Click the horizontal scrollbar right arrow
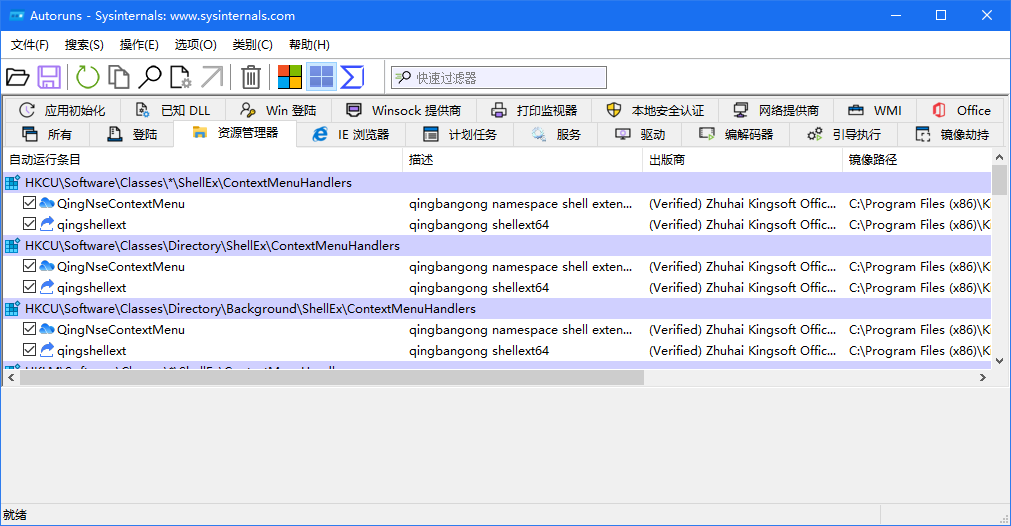Viewport: 1011px width, 526px height. [983, 377]
